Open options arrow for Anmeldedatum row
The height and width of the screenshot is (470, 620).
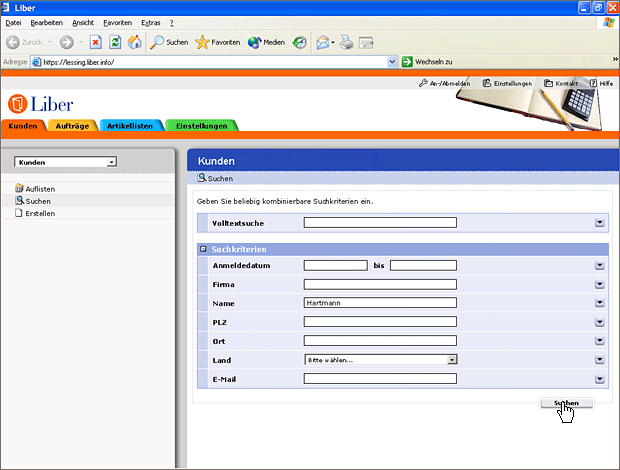tap(599, 266)
